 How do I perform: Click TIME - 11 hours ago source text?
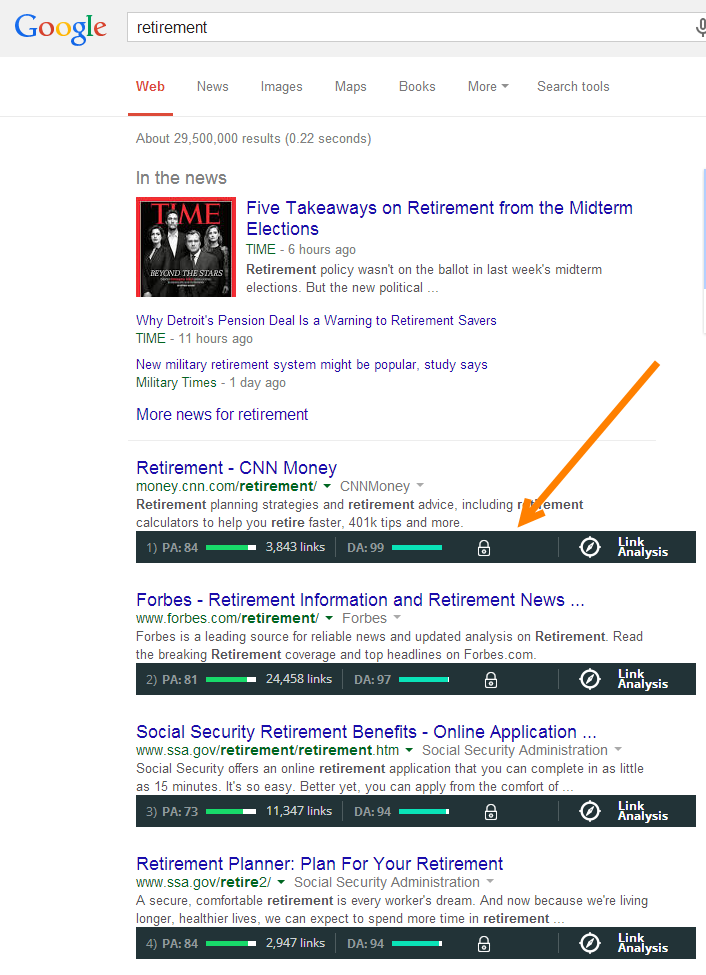point(195,338)
